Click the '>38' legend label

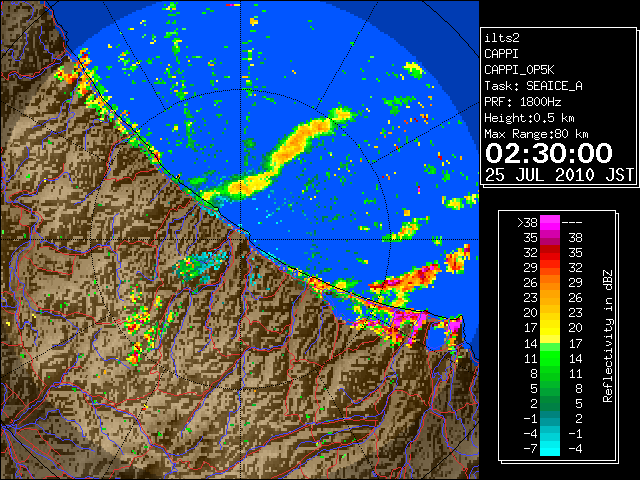point(527,223)
